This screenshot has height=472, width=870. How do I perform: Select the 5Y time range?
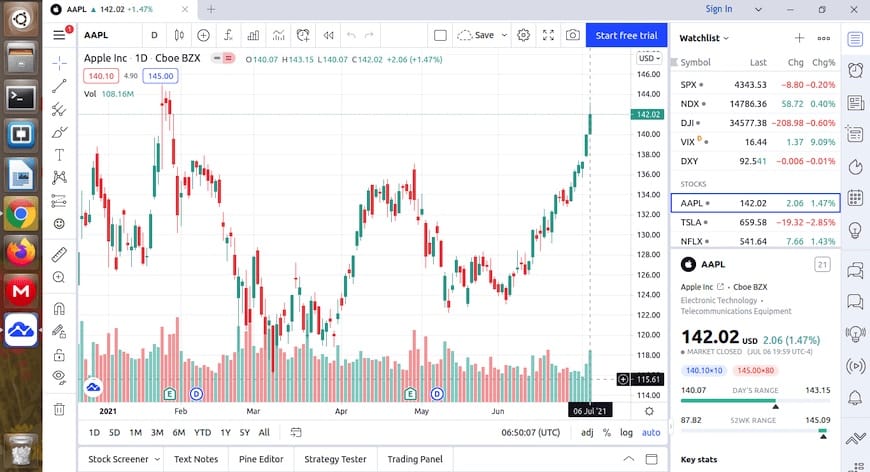click(245, 433)
